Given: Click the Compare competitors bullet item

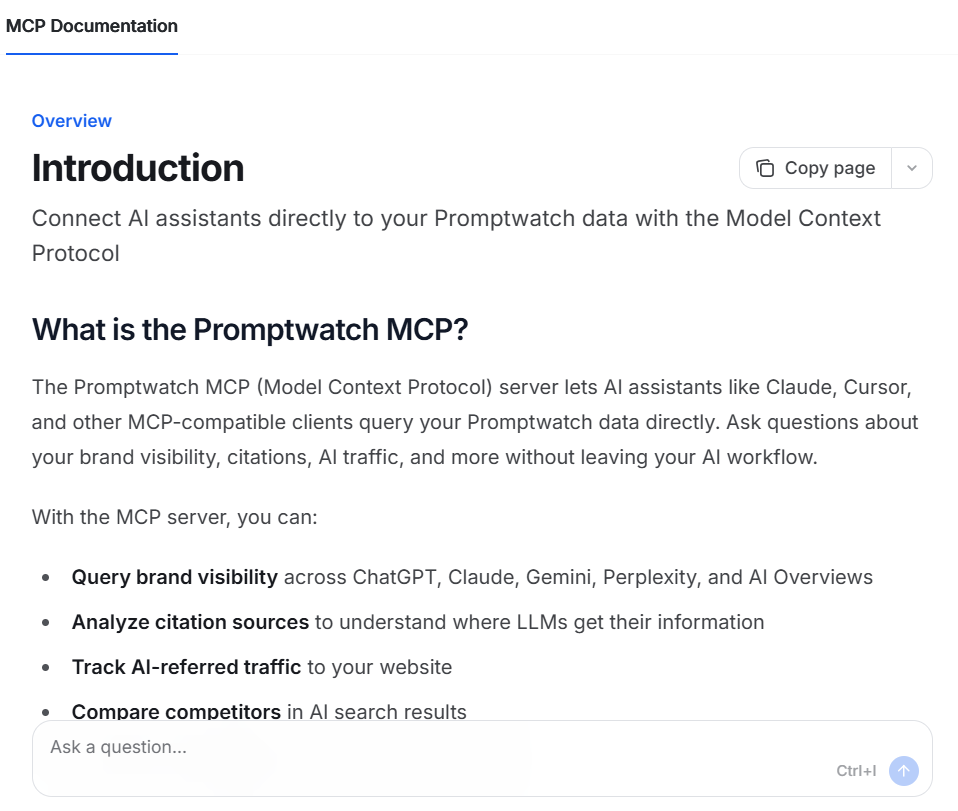Looking at the screenshot, I should (x=176, y=712).
